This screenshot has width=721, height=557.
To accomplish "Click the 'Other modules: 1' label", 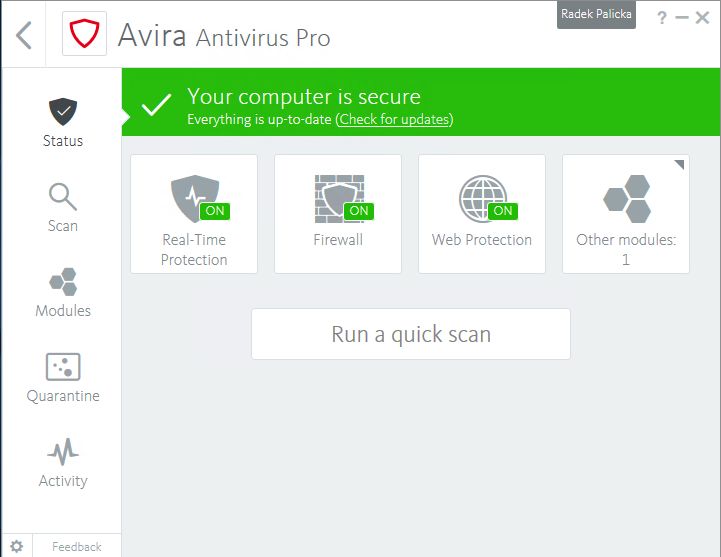I will (x=626, y=249).
